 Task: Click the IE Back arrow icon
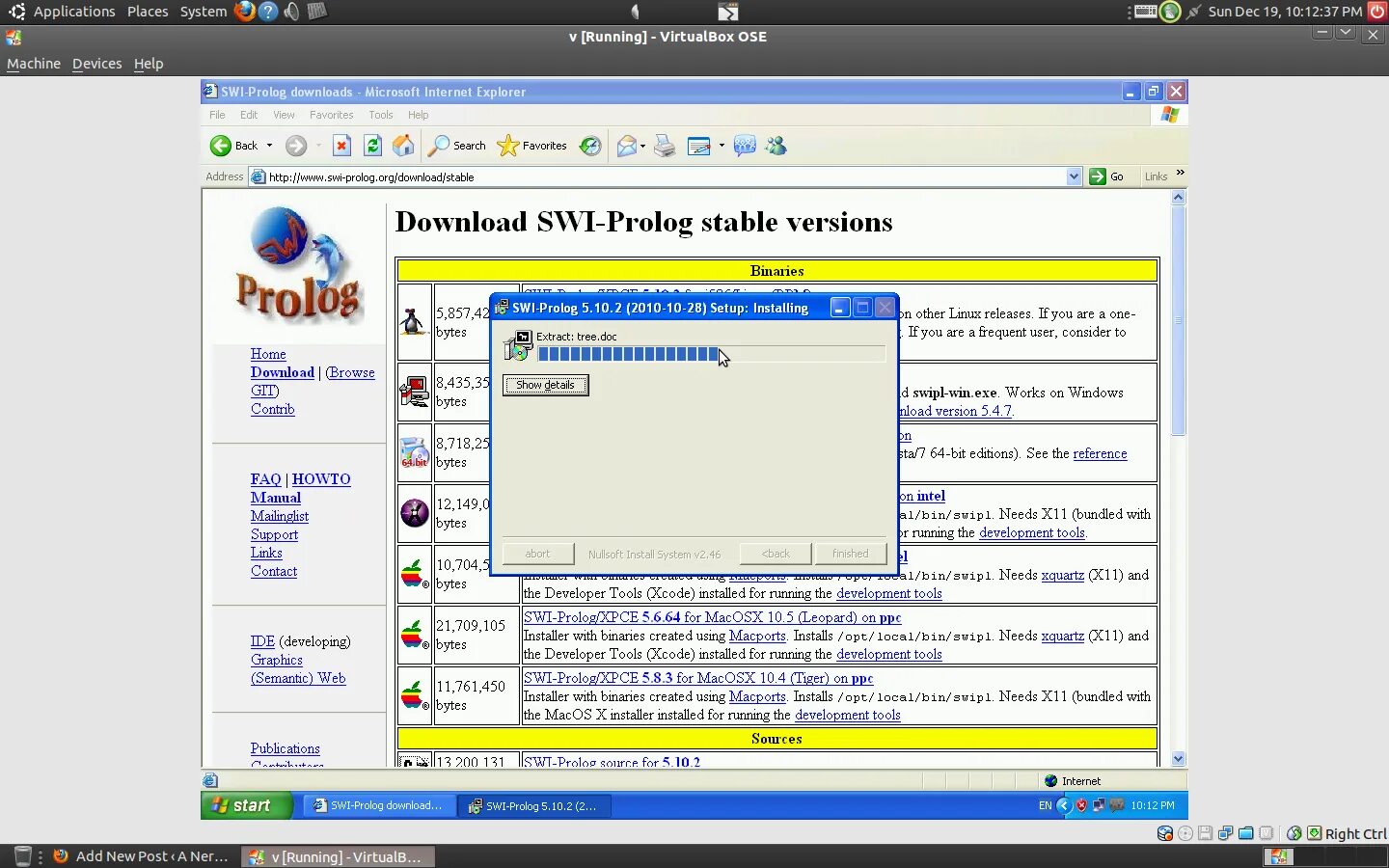[x=221, y=146]
